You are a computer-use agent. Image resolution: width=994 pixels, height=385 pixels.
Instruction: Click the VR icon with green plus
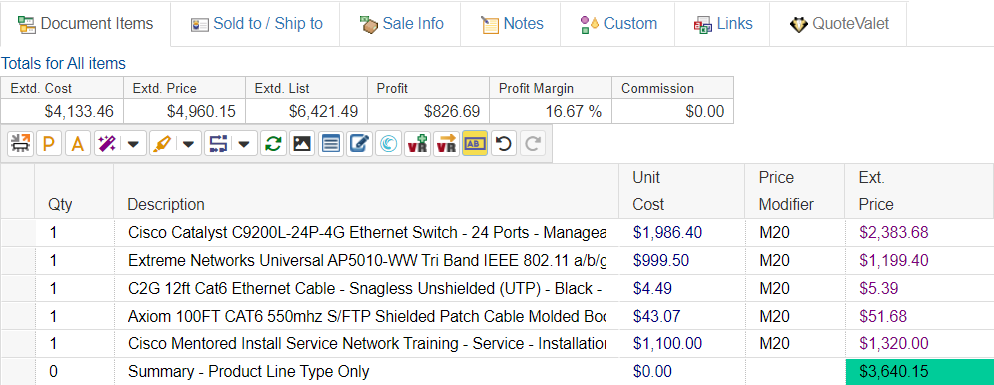pyautogui.click(x=417, y=144)
